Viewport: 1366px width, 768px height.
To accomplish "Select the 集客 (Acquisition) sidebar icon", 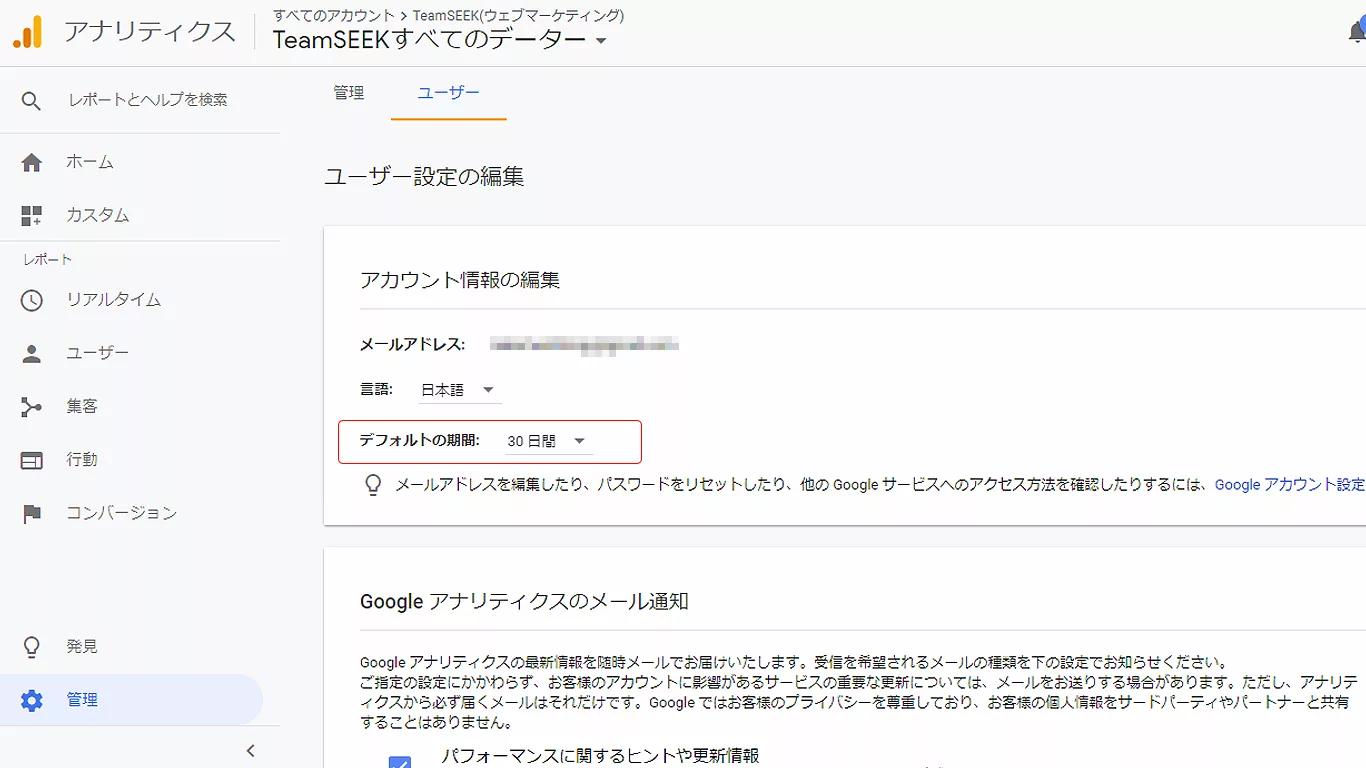I will [31, 405].
